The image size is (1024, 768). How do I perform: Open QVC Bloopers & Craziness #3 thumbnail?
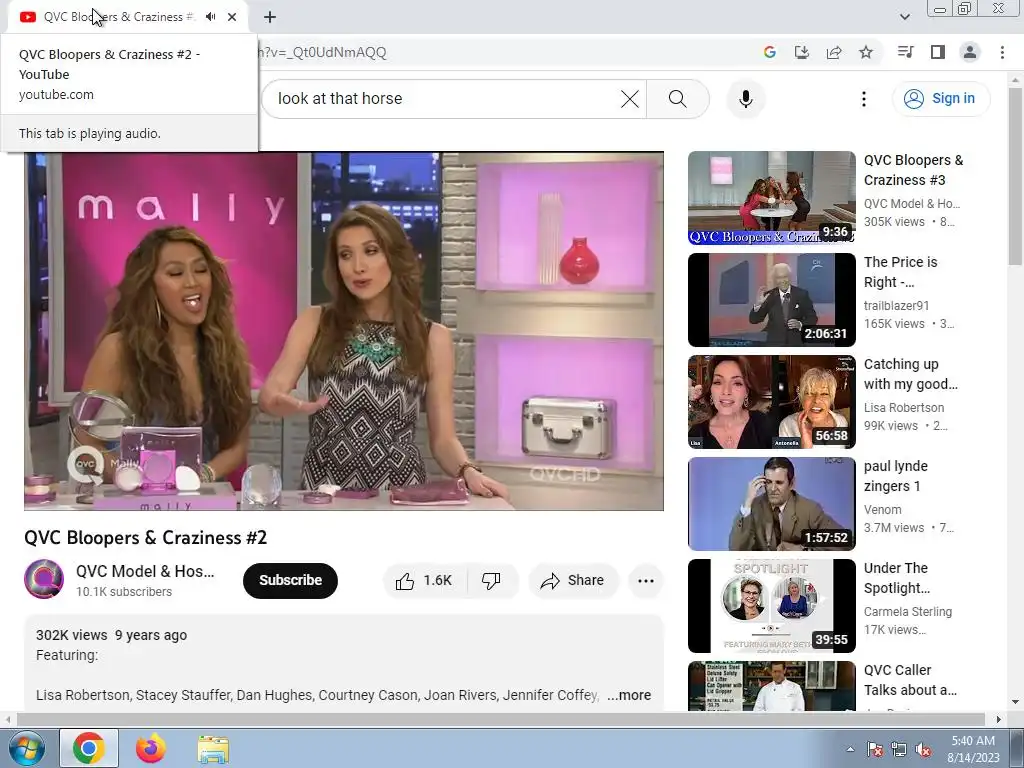coord(771,198)
